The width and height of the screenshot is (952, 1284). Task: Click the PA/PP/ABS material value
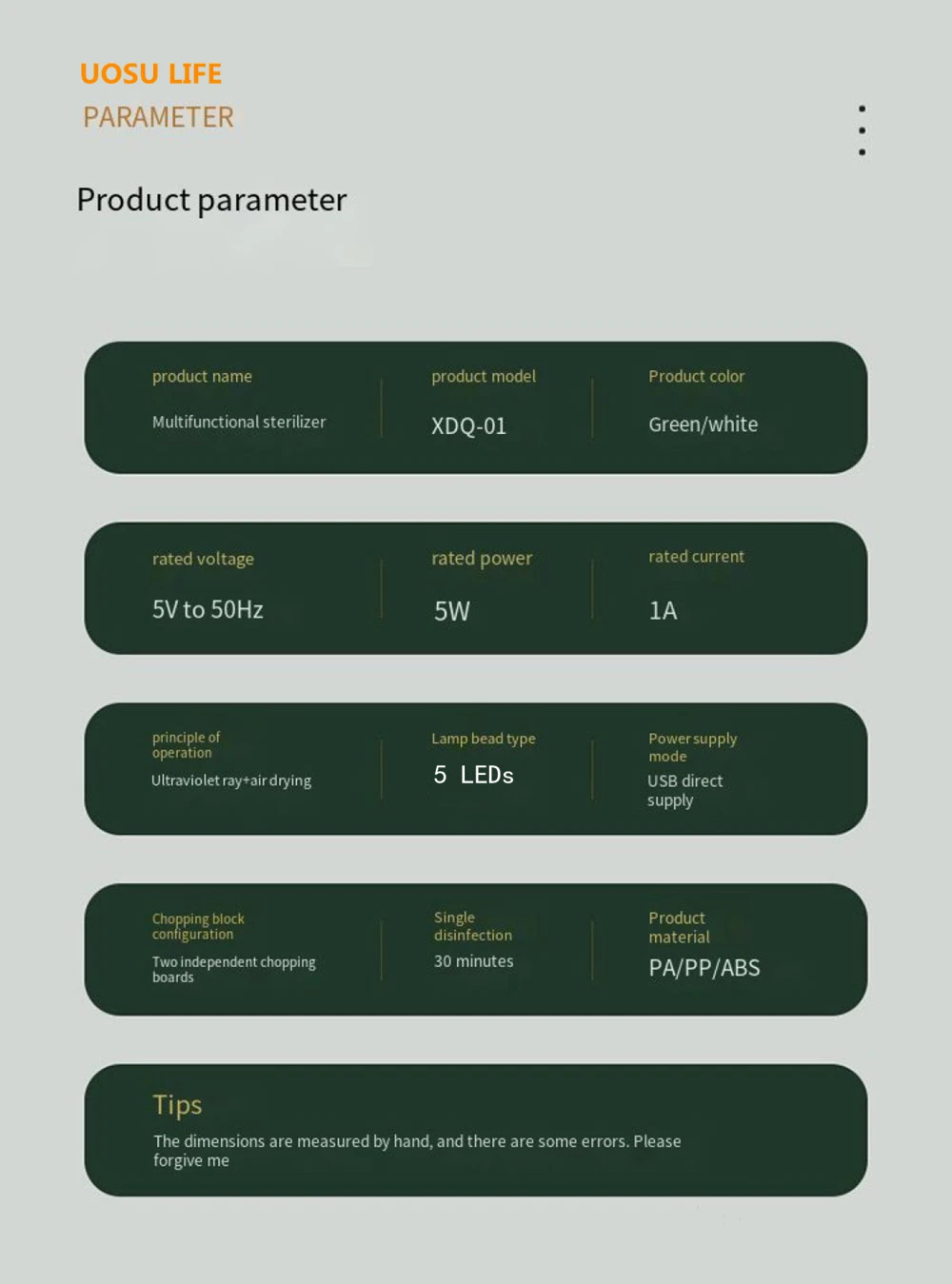pyautogui.click(x=704, y=968)
